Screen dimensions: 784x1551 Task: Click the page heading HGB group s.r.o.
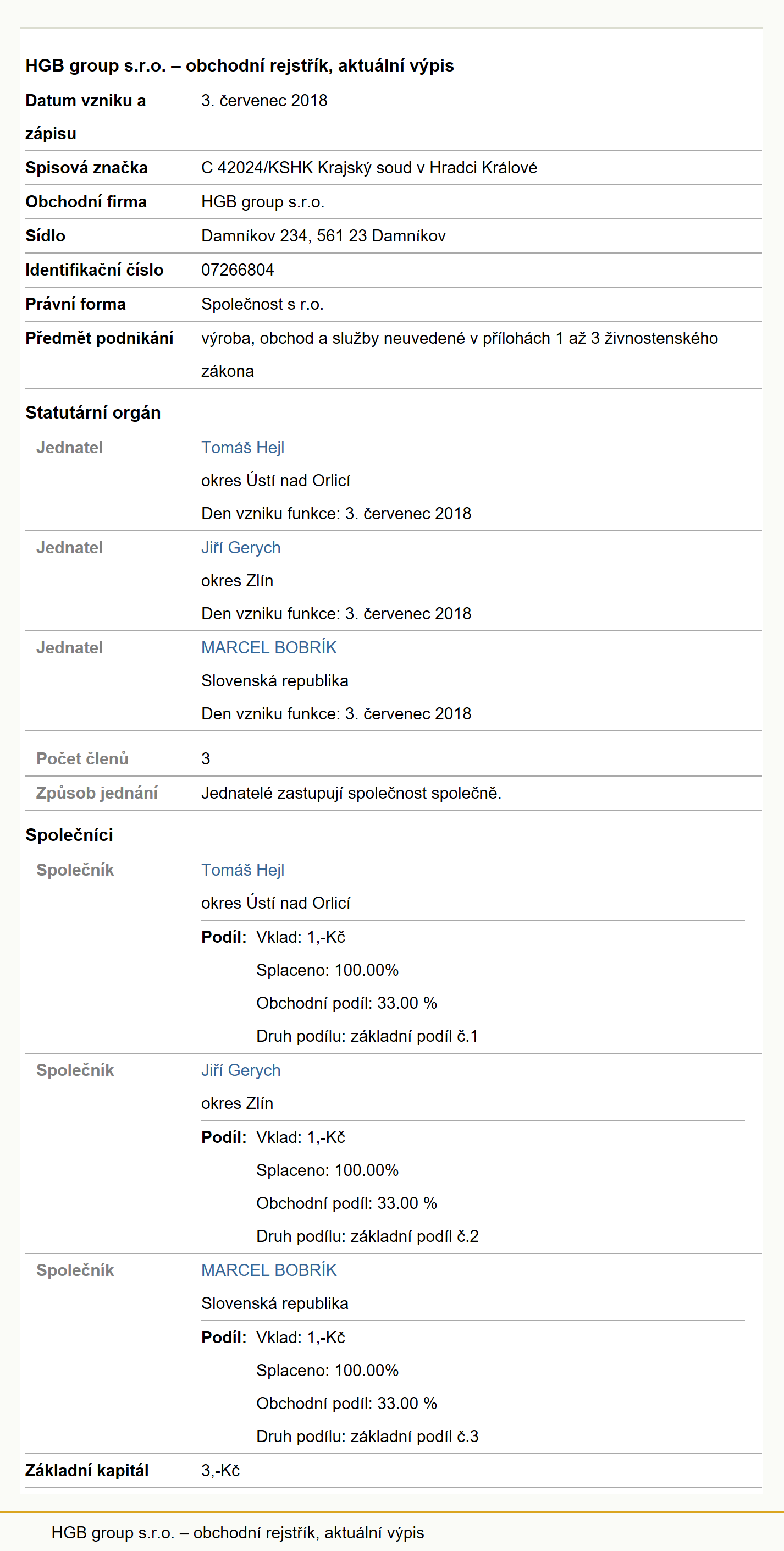240,65
